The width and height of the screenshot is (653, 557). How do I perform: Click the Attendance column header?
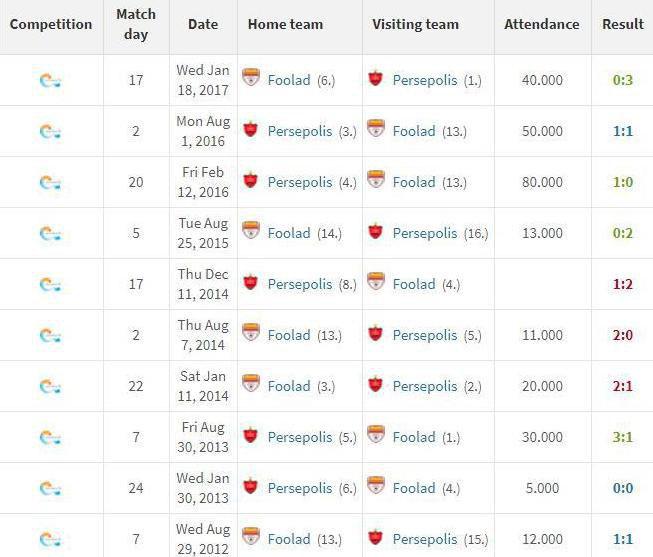(x=541, y=24)
